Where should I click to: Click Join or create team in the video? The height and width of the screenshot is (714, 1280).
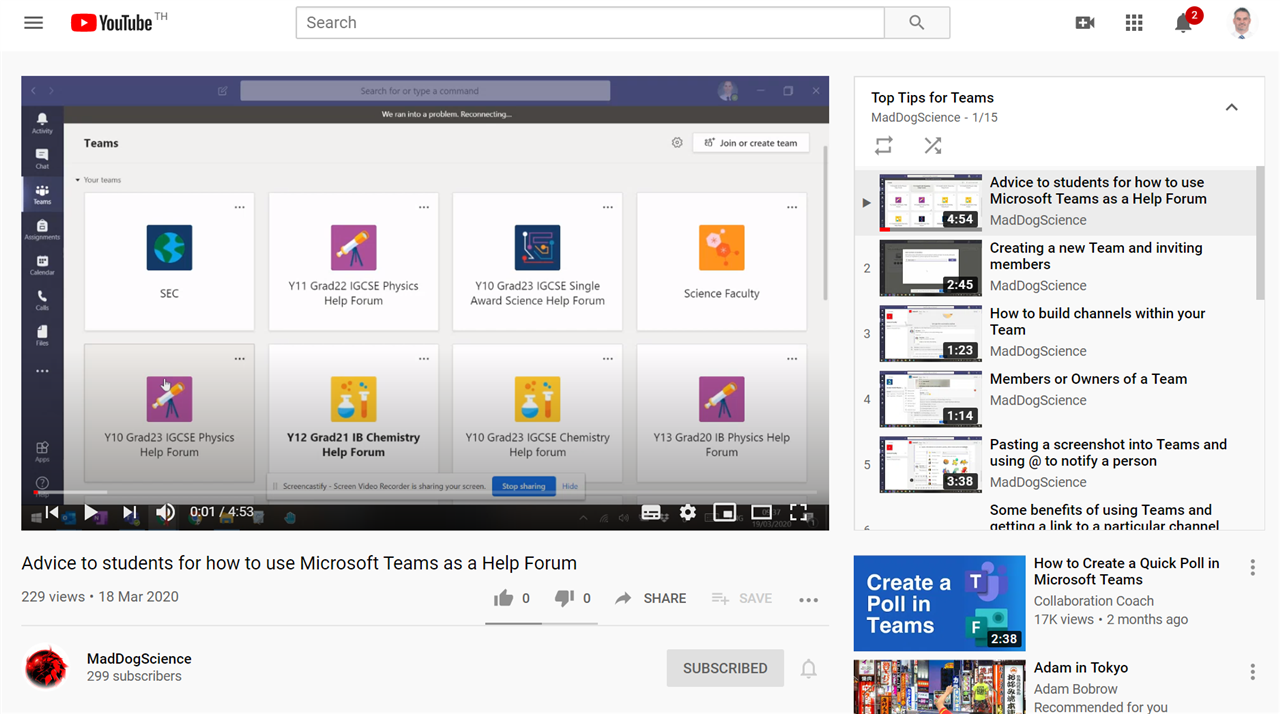[x=751, y=143]
